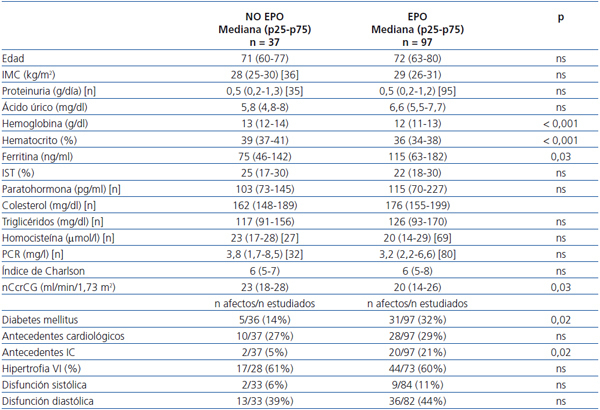Select the Edad row label

tap(16, 60)
